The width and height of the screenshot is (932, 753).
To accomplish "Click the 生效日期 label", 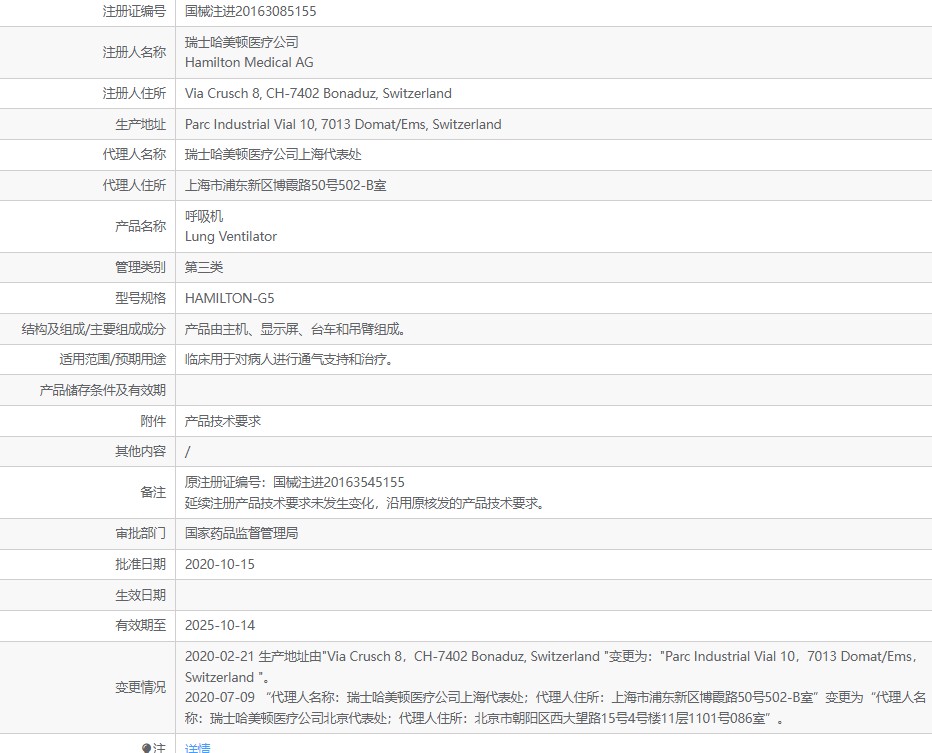I will (141, 596).
